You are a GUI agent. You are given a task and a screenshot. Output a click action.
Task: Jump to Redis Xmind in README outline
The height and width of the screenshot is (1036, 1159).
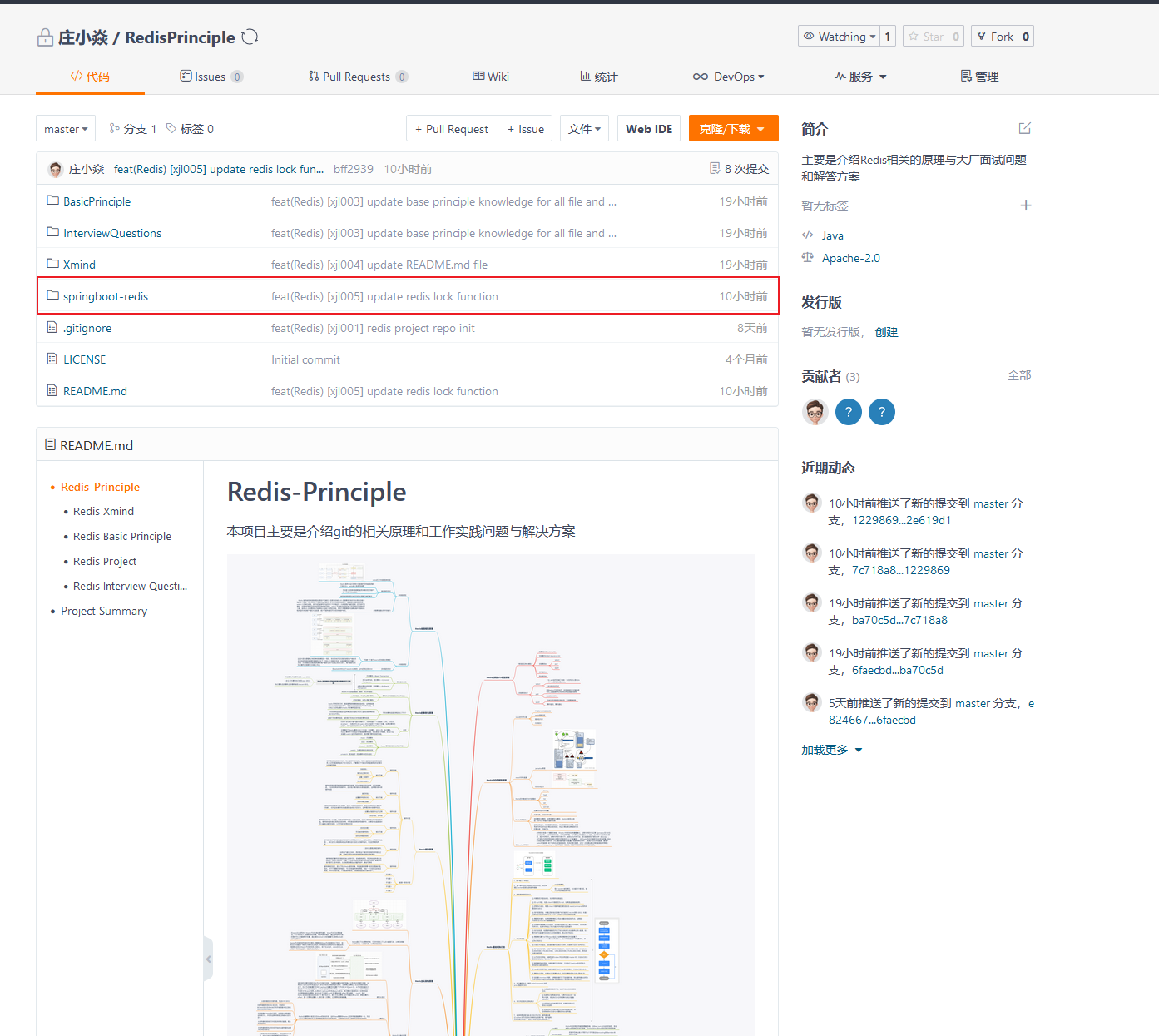pos(103,511)
